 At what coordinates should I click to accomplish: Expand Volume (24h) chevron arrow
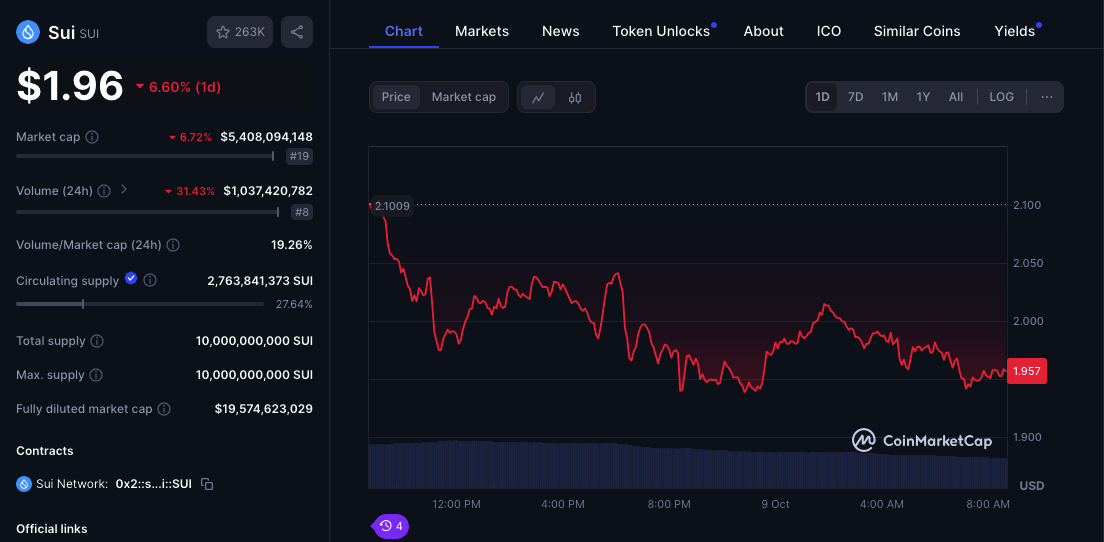(124, 189)
